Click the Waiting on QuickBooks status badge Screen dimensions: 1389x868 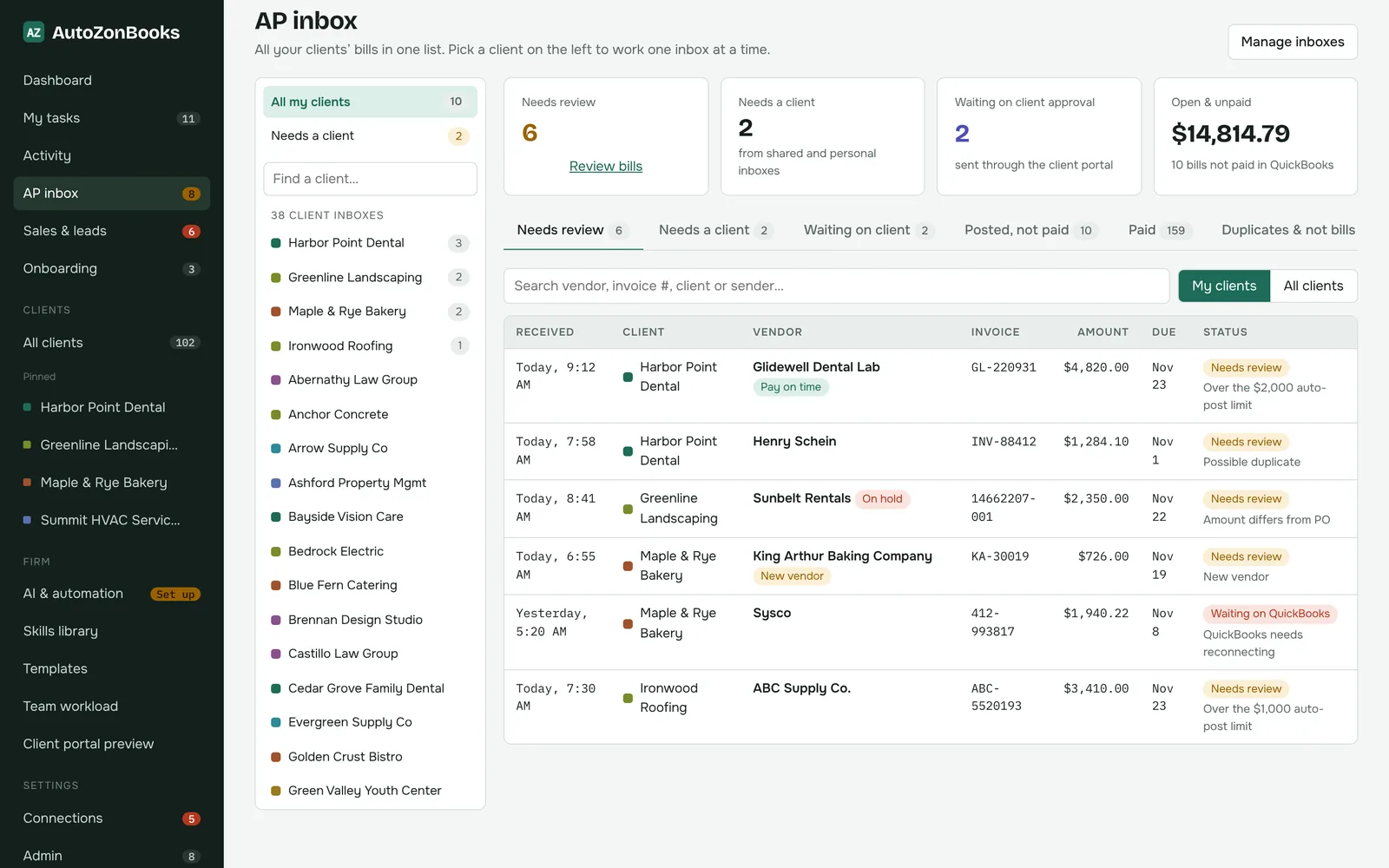pos(1270,614)
